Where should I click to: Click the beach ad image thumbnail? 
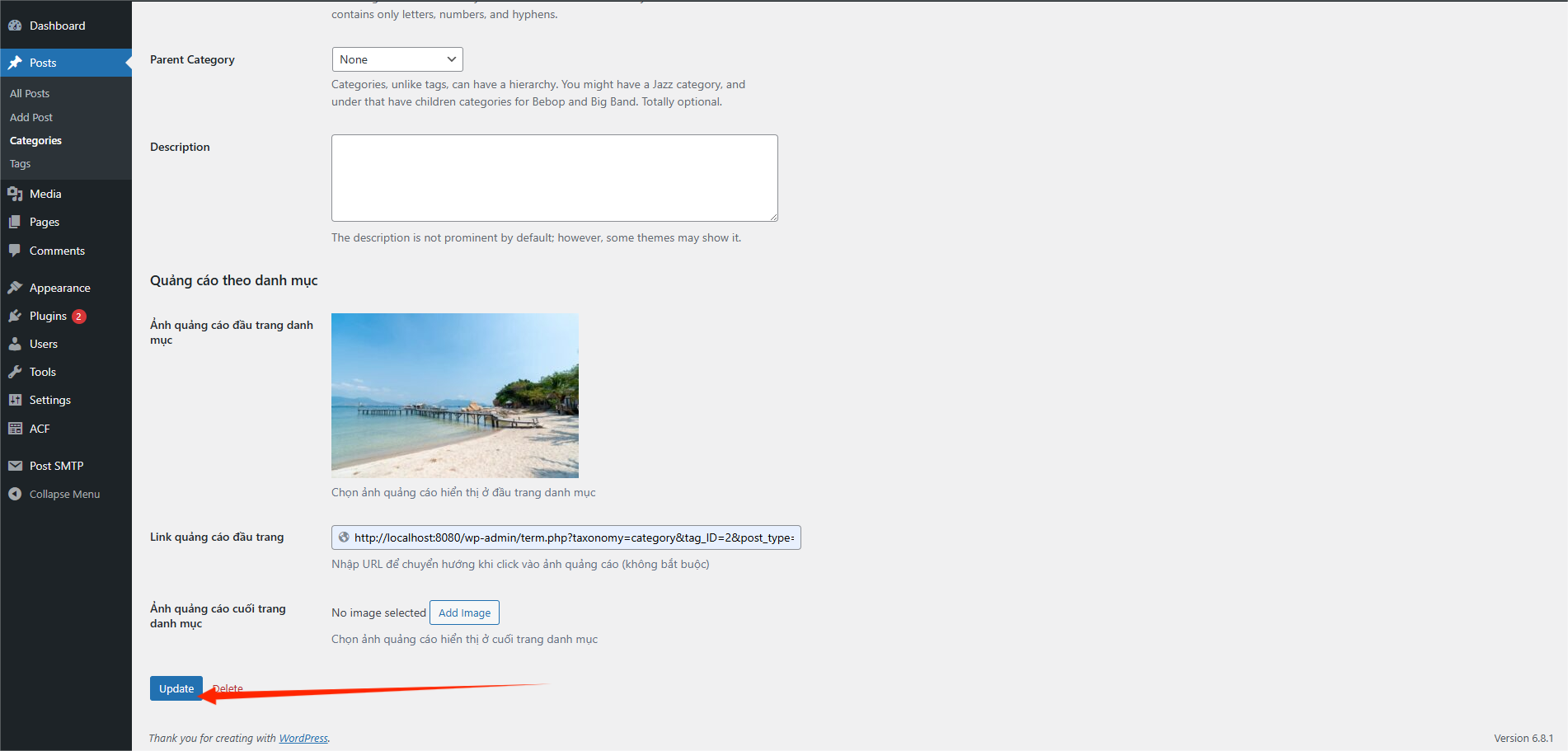tap(454, 395)
